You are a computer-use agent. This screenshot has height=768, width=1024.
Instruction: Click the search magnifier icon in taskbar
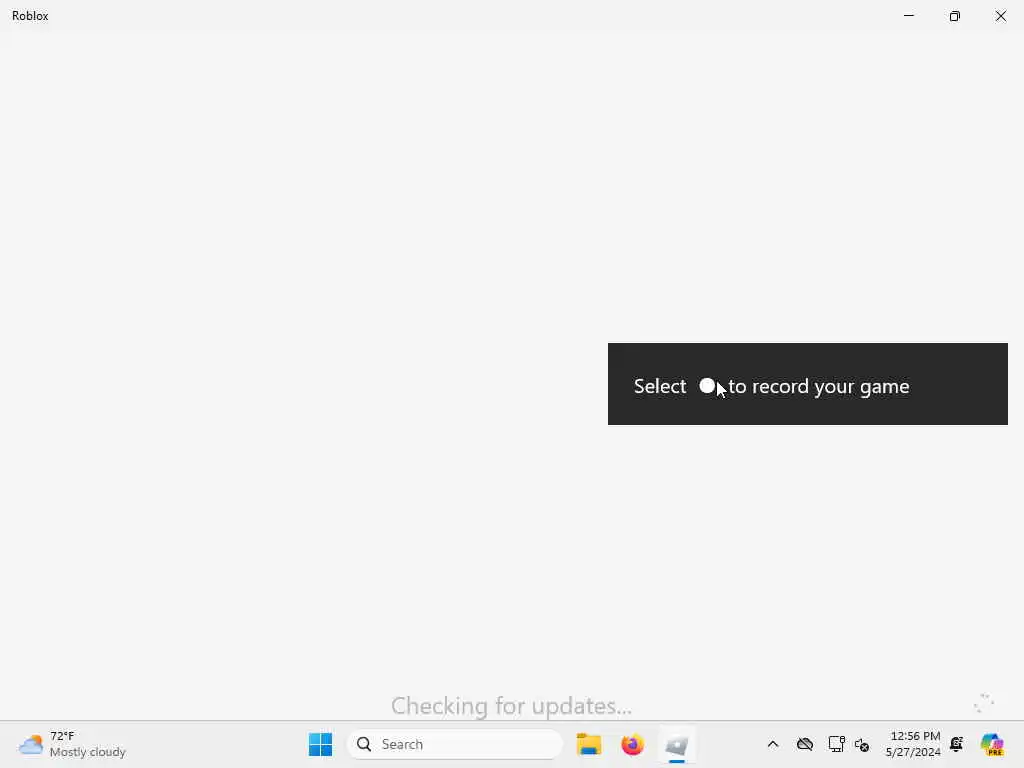[x=364, y=744]
